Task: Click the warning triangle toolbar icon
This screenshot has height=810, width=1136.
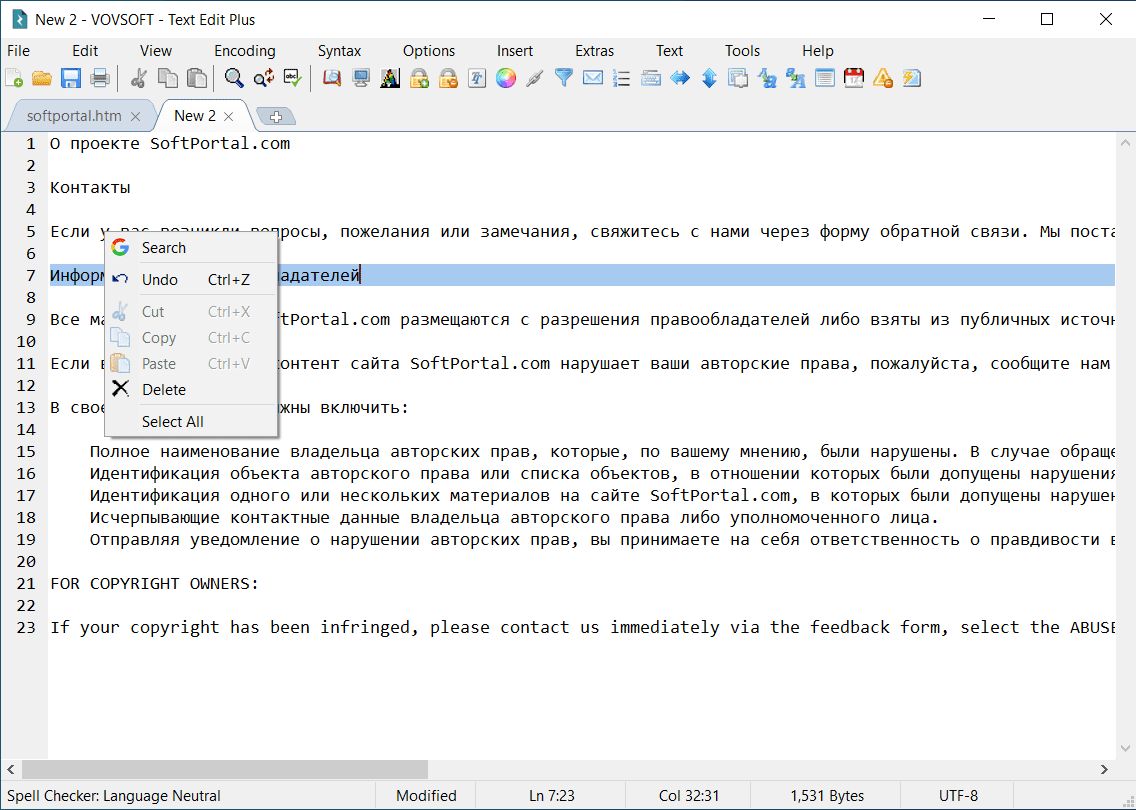Action: [883, 78]
